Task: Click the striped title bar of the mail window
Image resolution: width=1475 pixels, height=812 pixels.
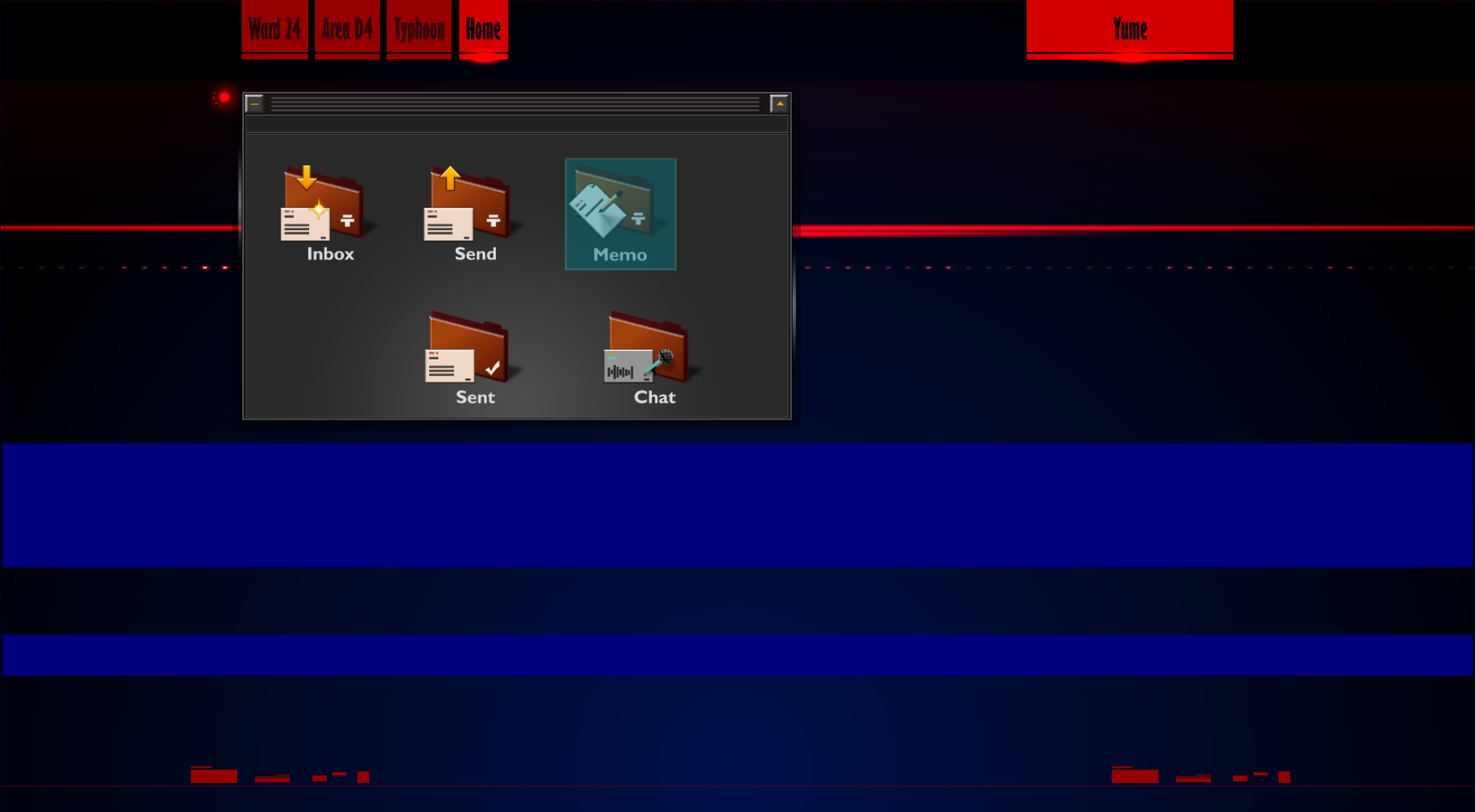Action: tap(514, 104)
